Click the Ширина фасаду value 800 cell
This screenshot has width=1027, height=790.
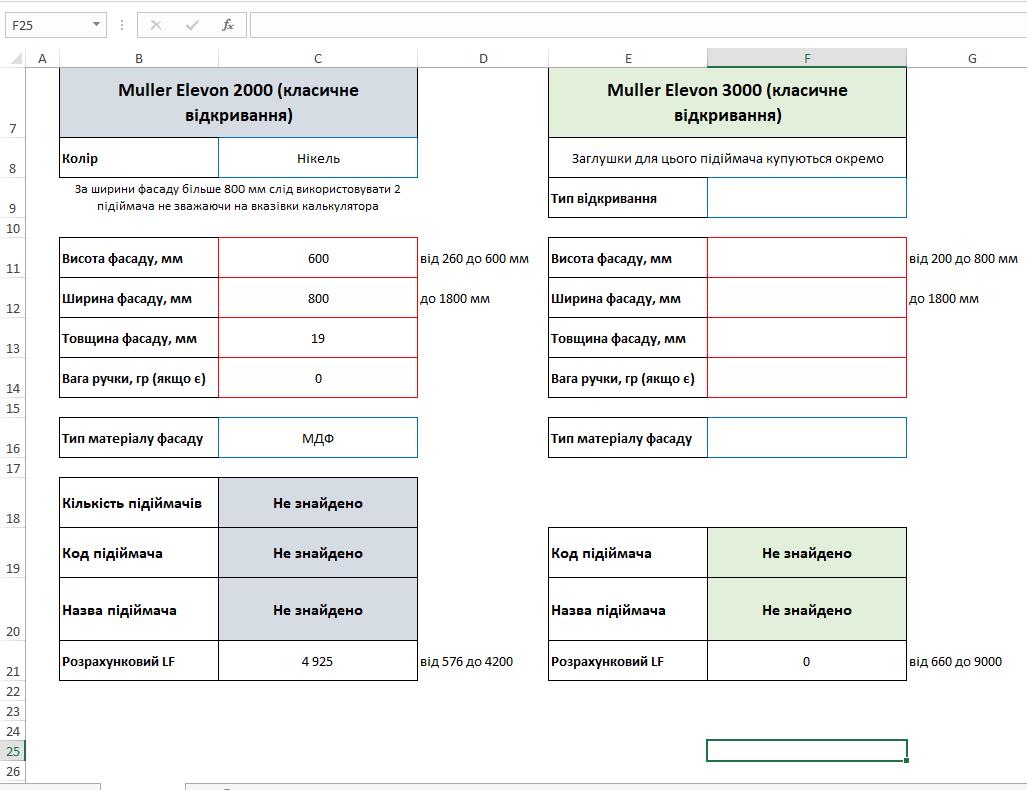pyautogui.click(x=318, y=298)
